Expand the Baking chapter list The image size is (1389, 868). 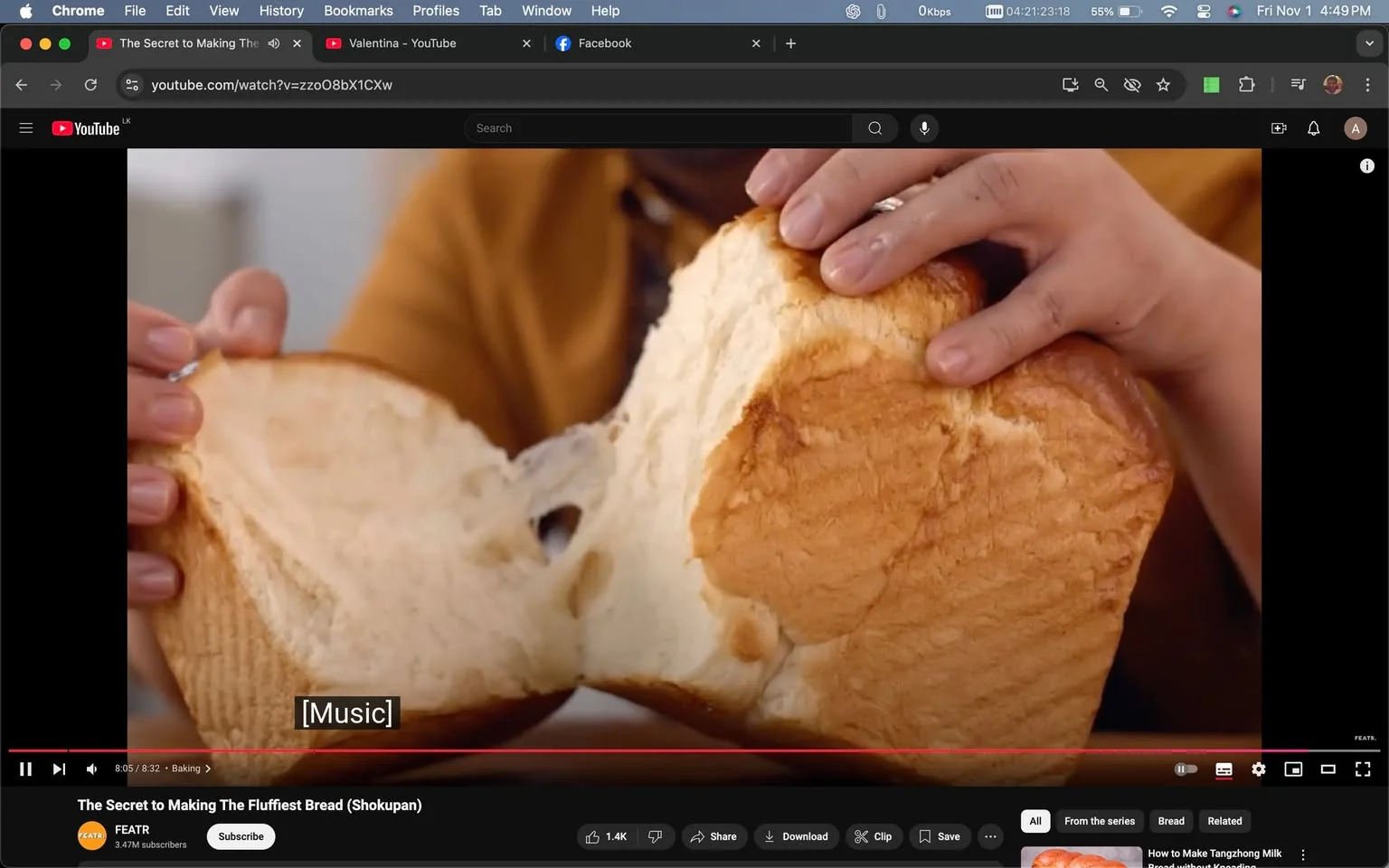[191, 769]
